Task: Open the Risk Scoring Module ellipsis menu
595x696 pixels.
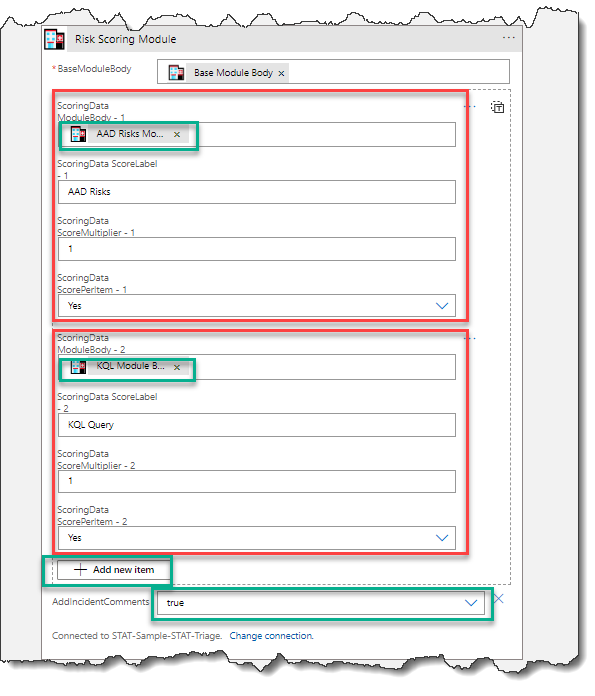Action: point(508,38)
